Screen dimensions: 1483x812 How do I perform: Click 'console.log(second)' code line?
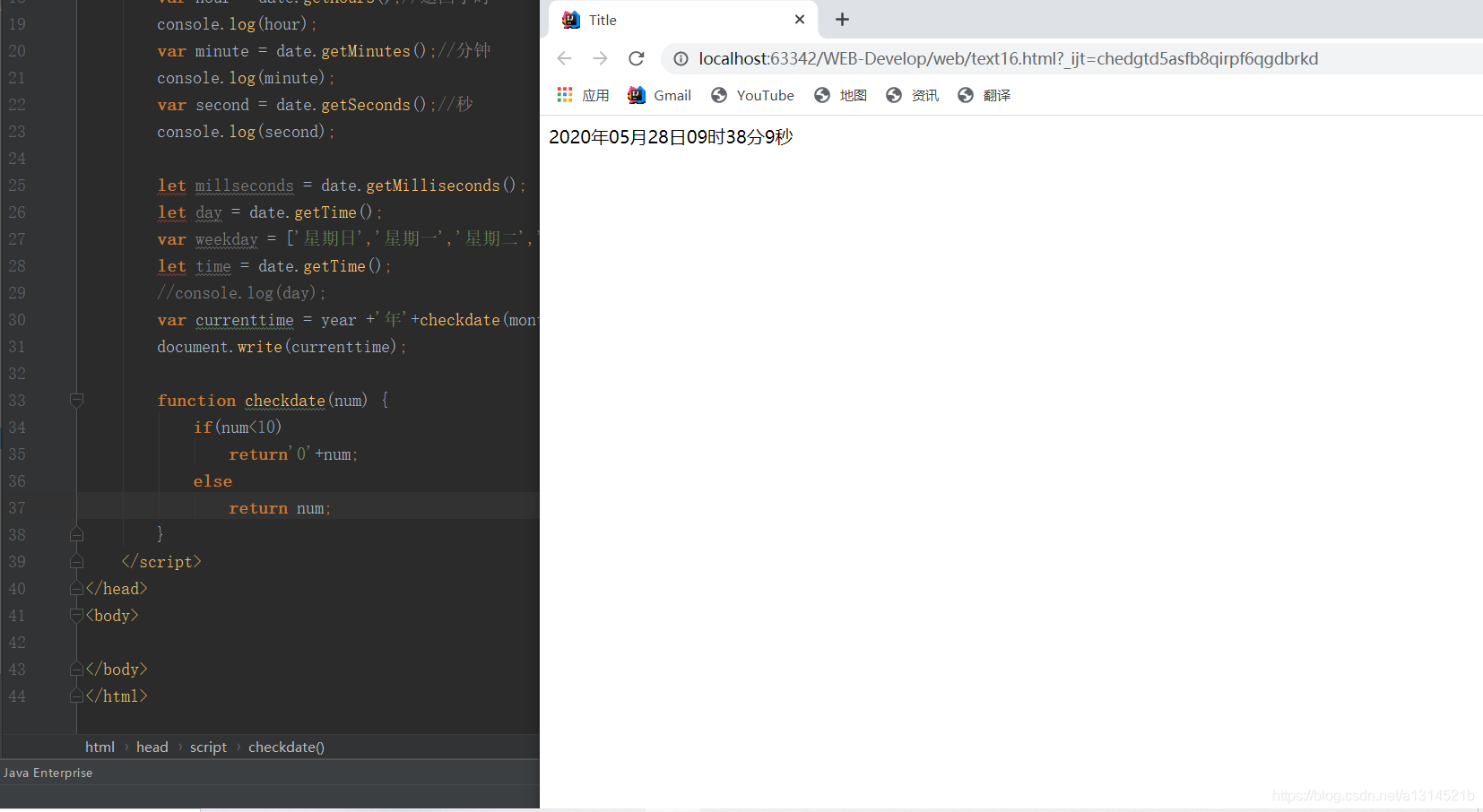[246, 132]
